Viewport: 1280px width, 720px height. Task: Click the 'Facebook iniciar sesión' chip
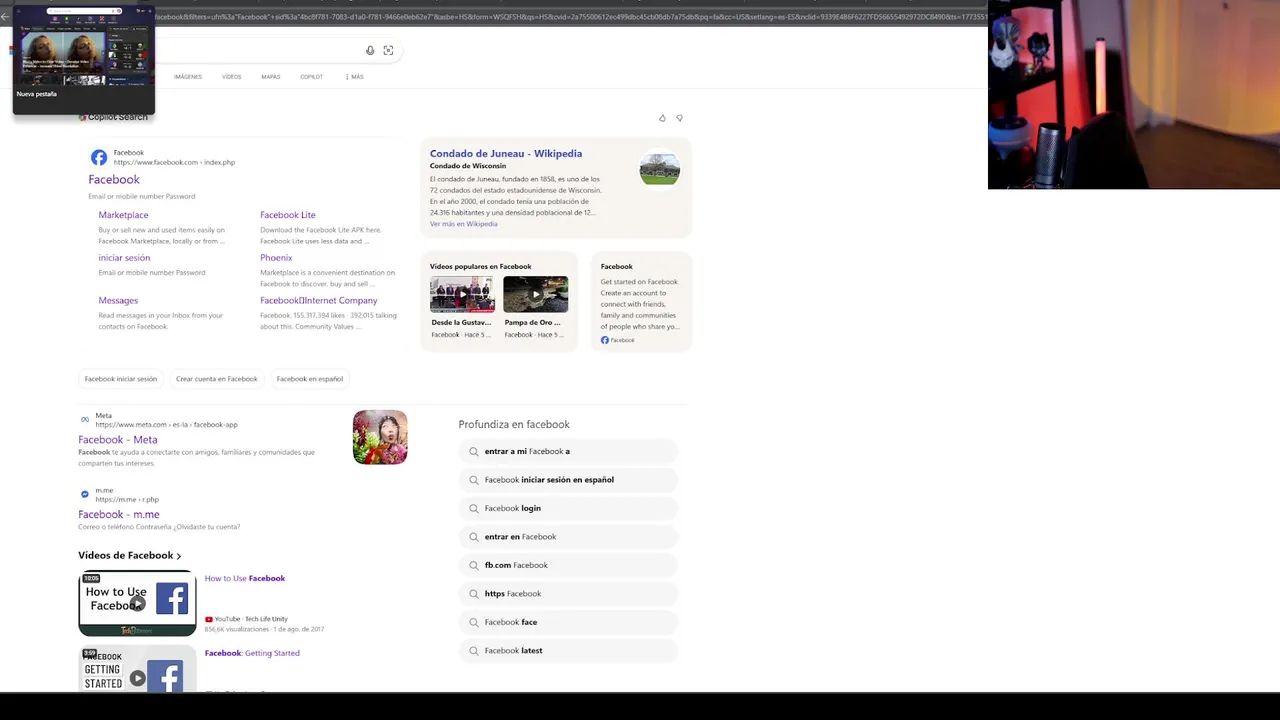tap(121, 379)
